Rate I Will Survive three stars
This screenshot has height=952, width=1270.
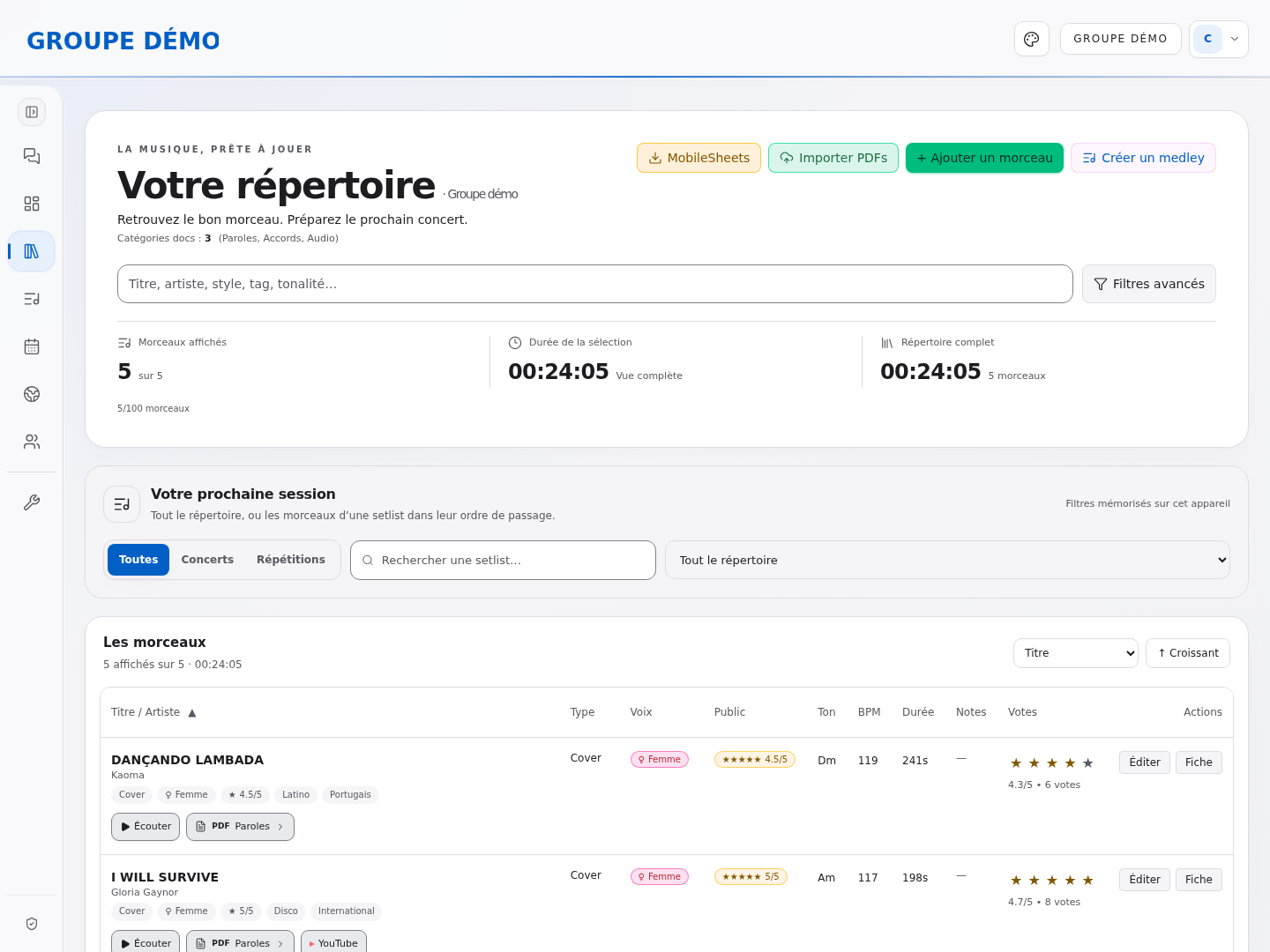[x=1052, y=881]
